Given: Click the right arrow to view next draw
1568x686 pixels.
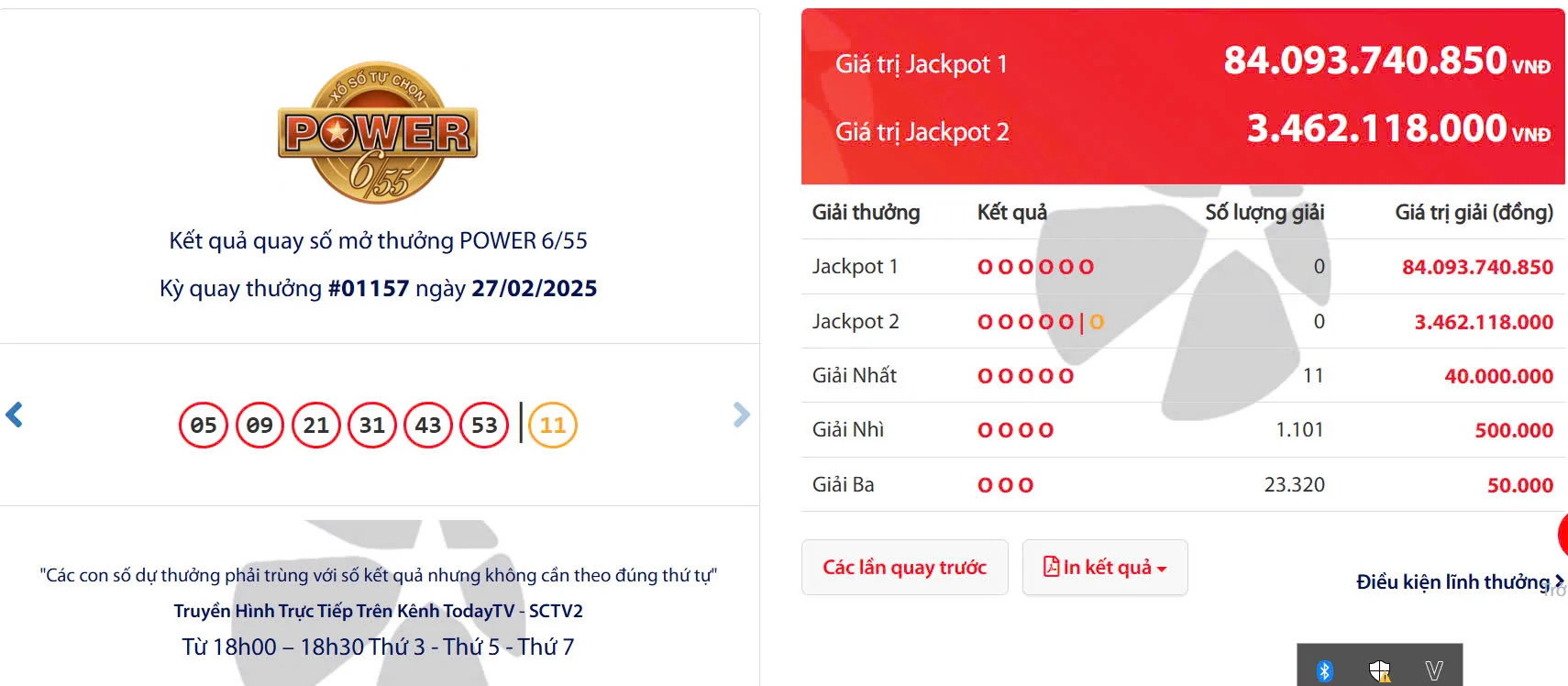Looking at the screenshot, I should coord(741,415).
